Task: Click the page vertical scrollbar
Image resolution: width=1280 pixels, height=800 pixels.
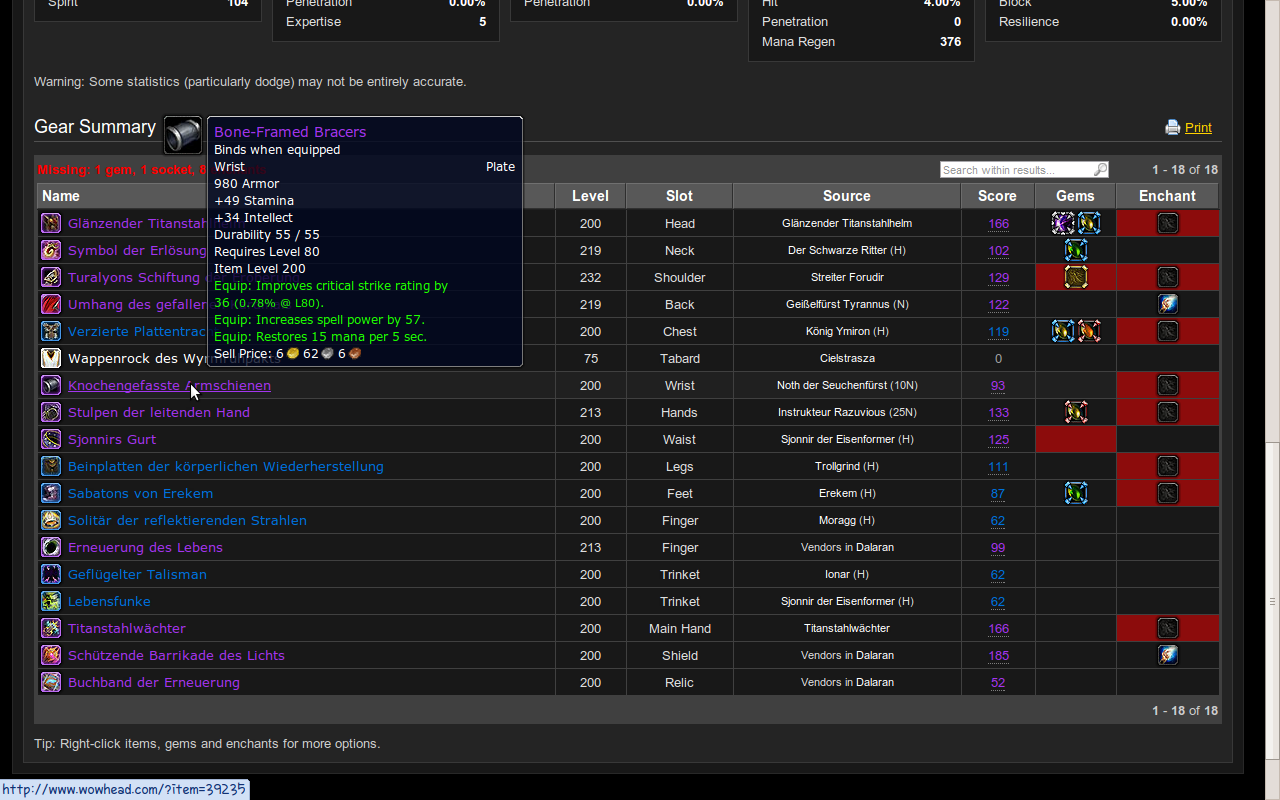Action: tap(1272, 600)
